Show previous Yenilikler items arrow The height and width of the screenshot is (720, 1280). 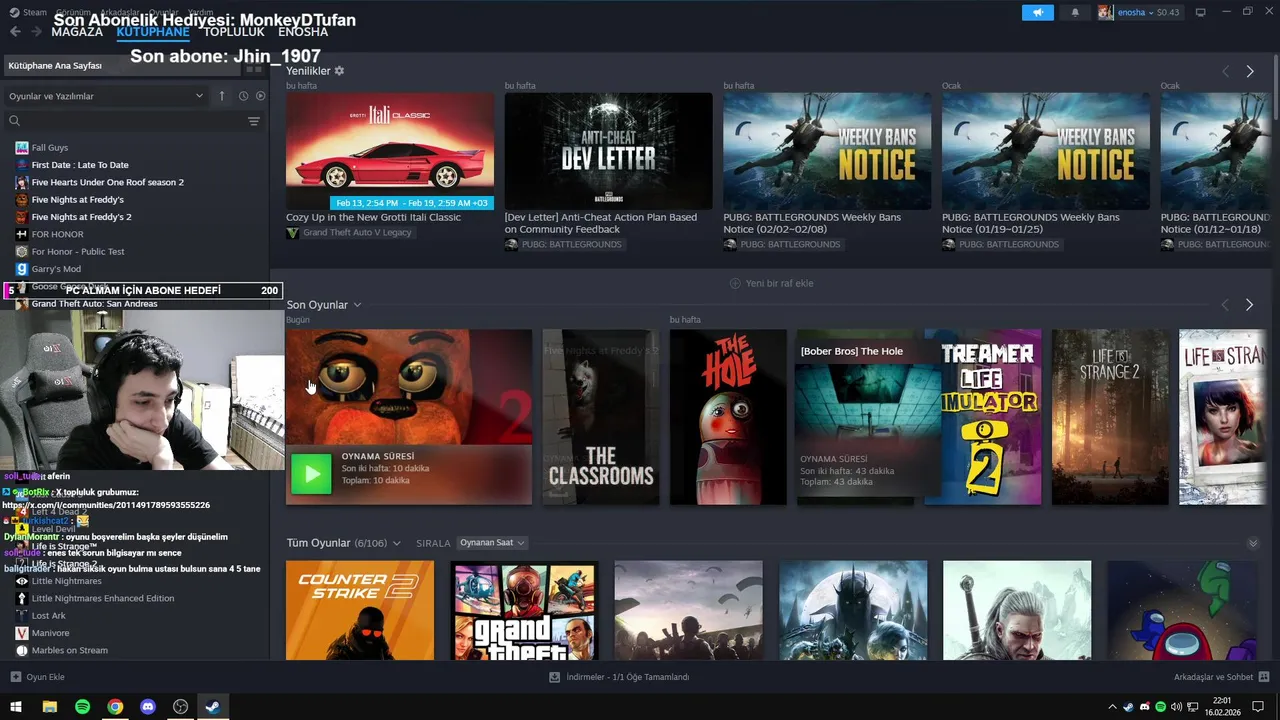[x=1225, y=71]
